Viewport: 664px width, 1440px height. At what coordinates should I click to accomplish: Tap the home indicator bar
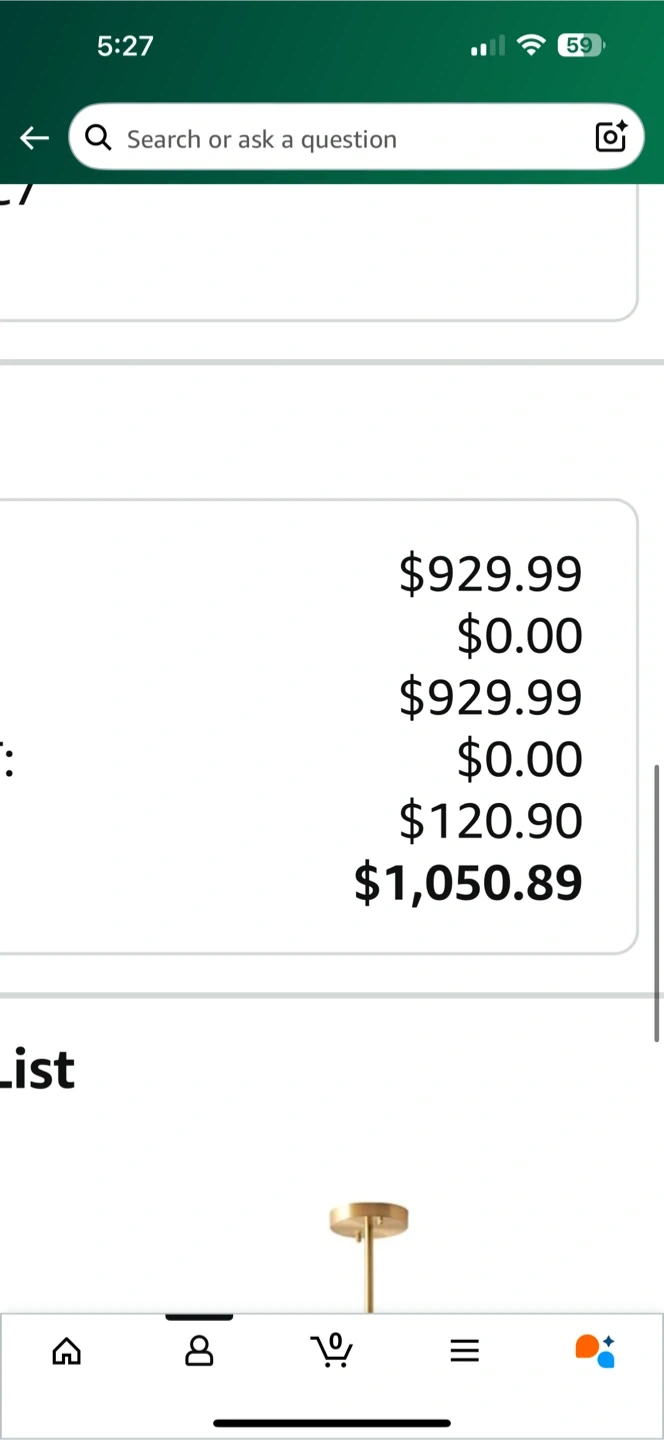pyautogui.click(x=332, y=1423)
